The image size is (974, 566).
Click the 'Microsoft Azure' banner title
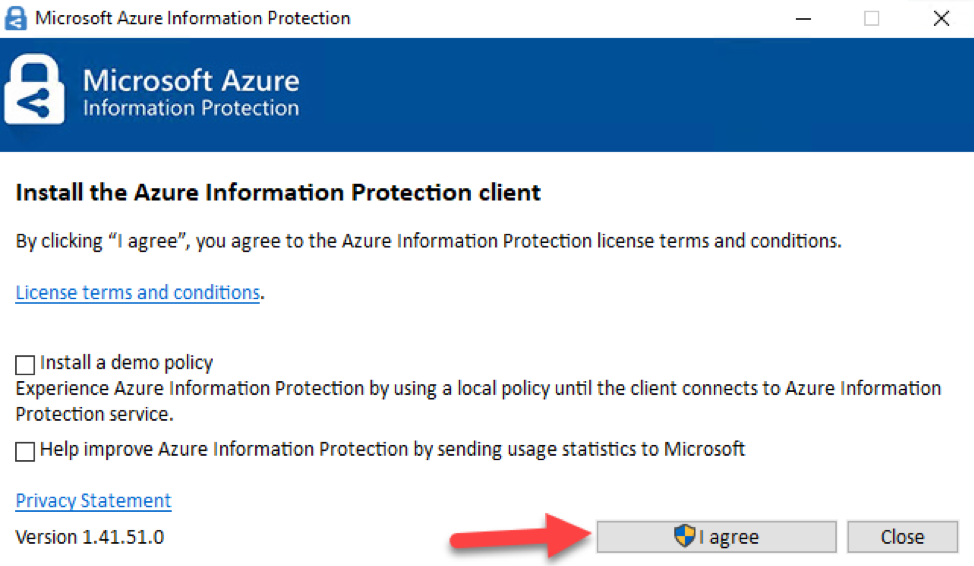click(x=191, y=80)
